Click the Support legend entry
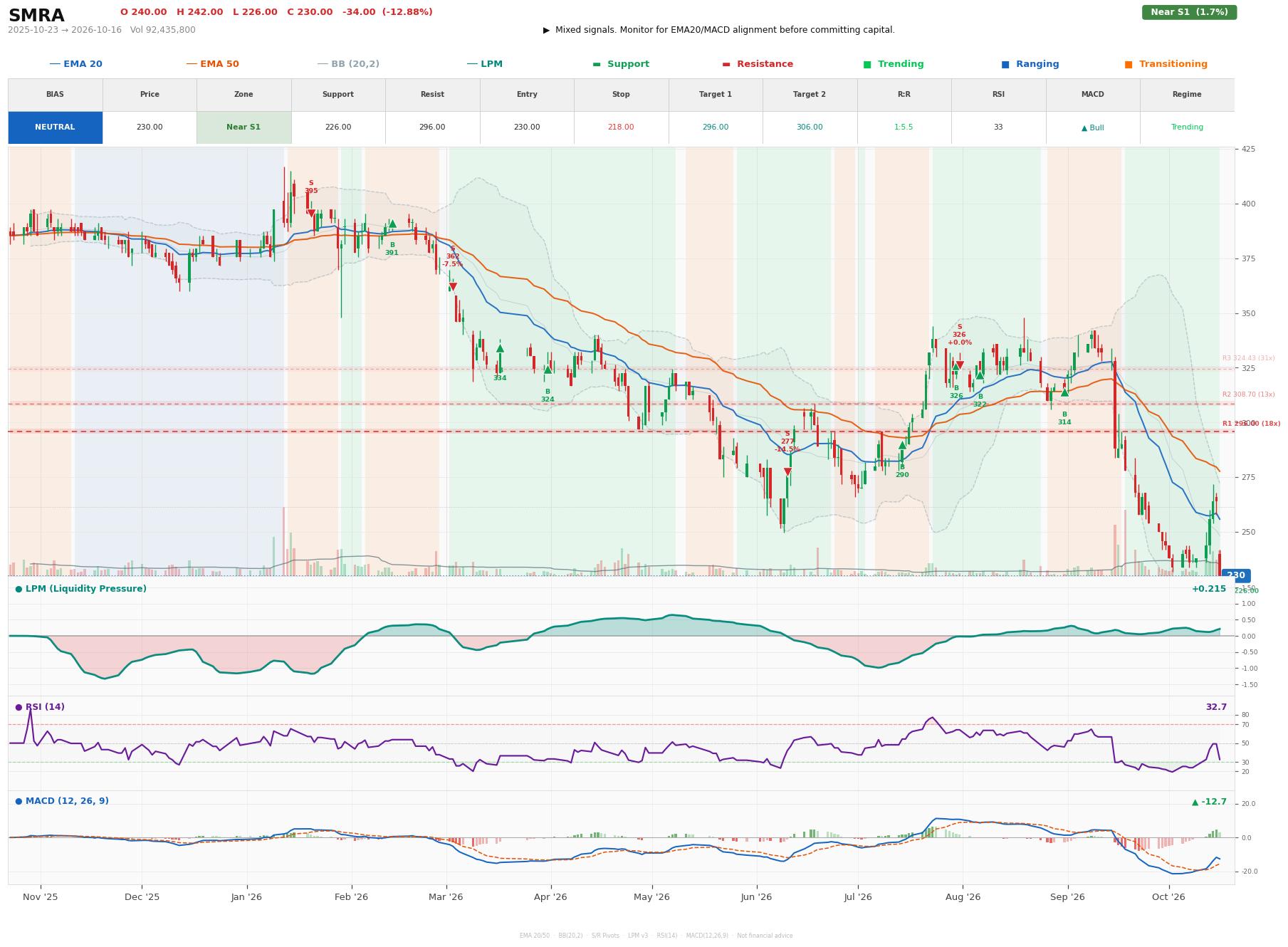Screen dimensions: 1288x947 pyautogui.click(x=621, y=64)
